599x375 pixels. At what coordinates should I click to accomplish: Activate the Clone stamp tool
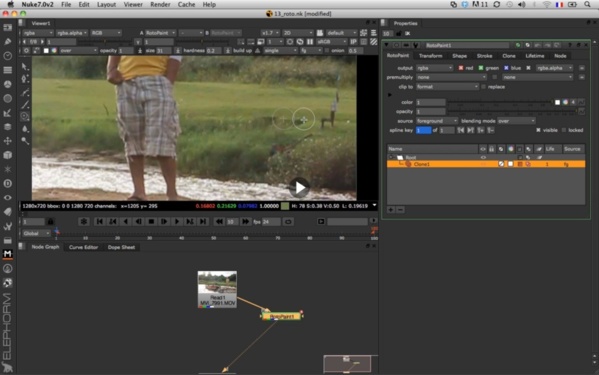click(x=25, y=116)
